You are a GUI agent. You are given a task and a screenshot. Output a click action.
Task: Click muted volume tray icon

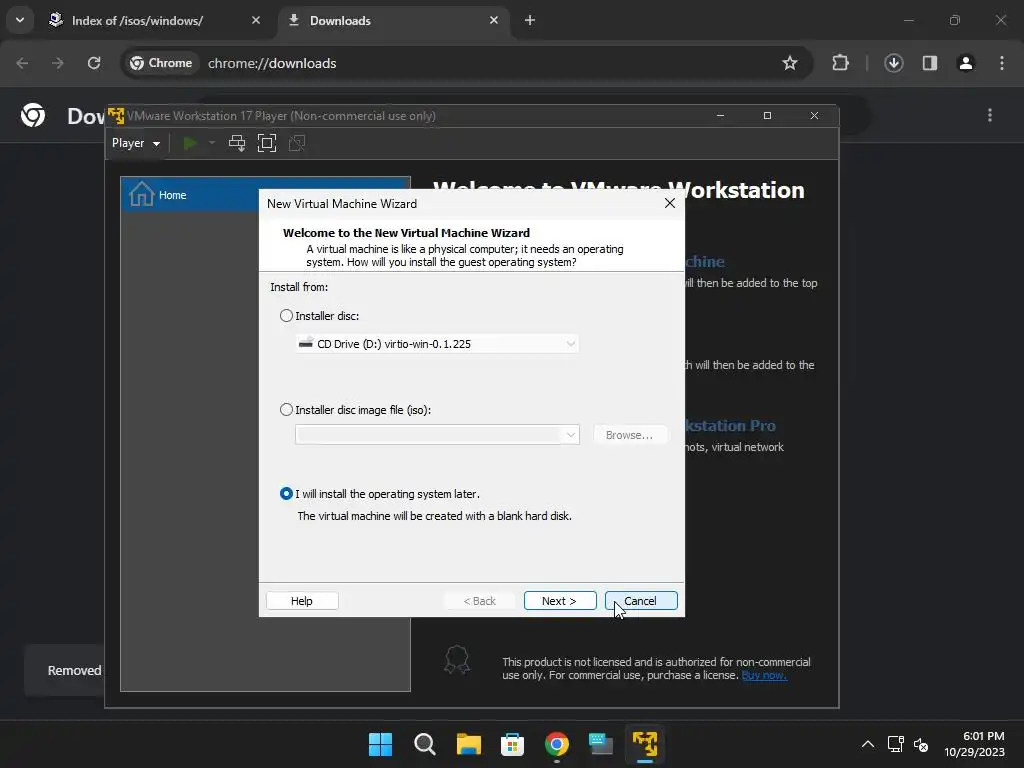[x=921, y=744]
